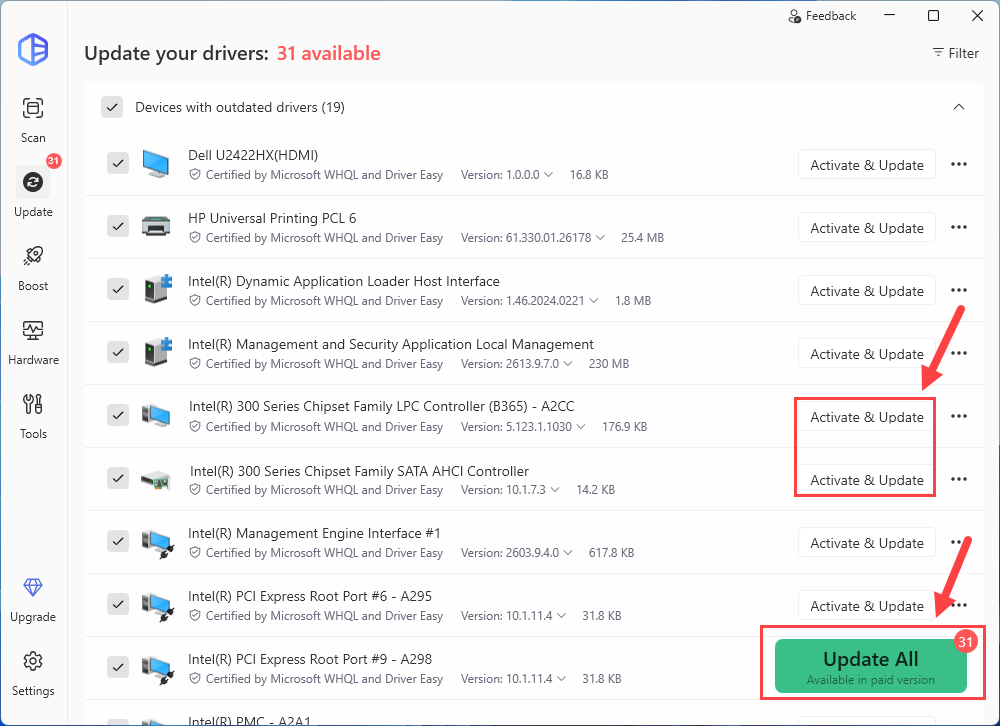Expand version 2613.9.7.0 dropdown
Viewport: 1000px width, 726px height.
click(x=568, y=364)
